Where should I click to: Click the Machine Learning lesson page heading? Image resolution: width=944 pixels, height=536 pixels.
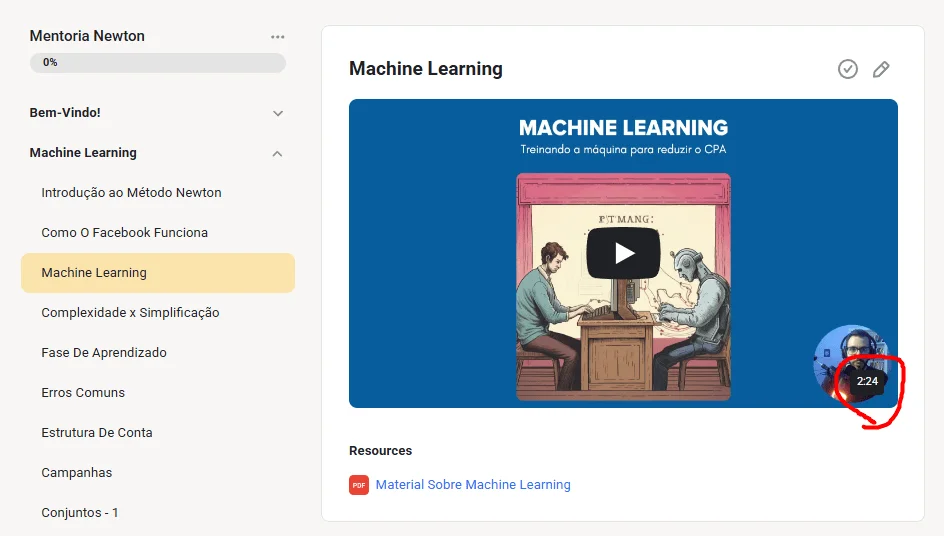point(426,69)
